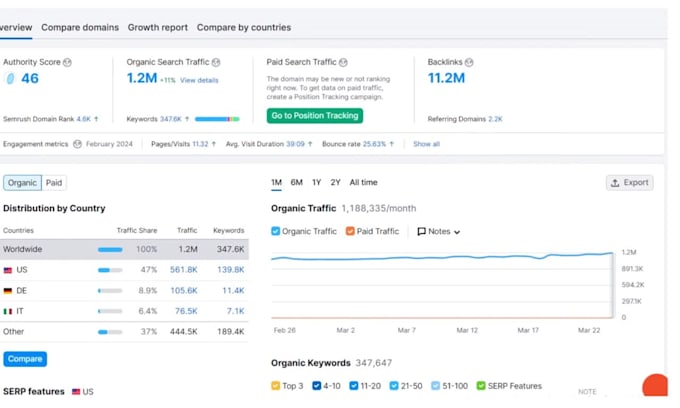Click Backlinks info icon
The height and width of the screenshot is (408, 680).
pos(469,62)
